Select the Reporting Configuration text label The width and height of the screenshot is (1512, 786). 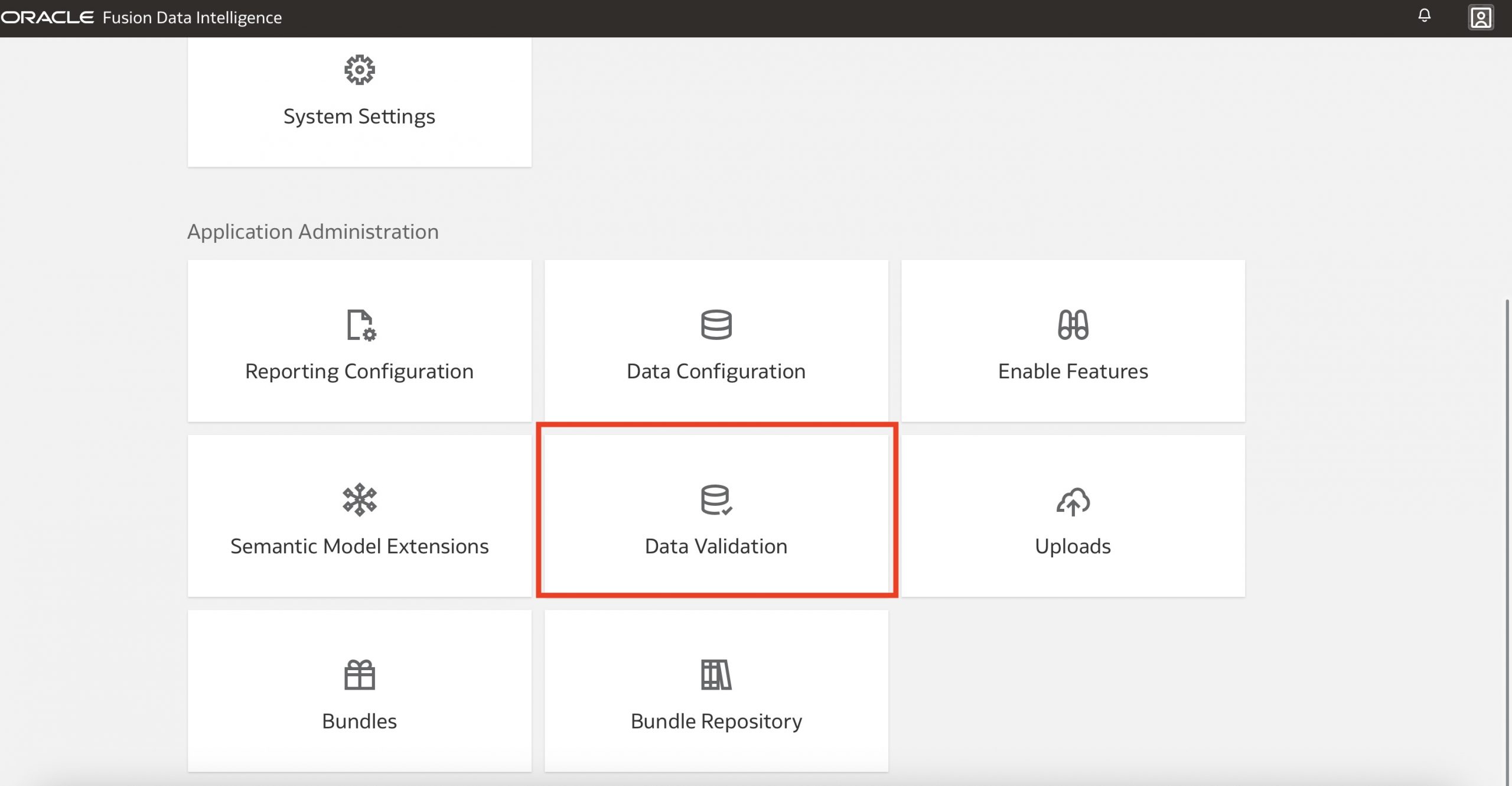[359, 371]
